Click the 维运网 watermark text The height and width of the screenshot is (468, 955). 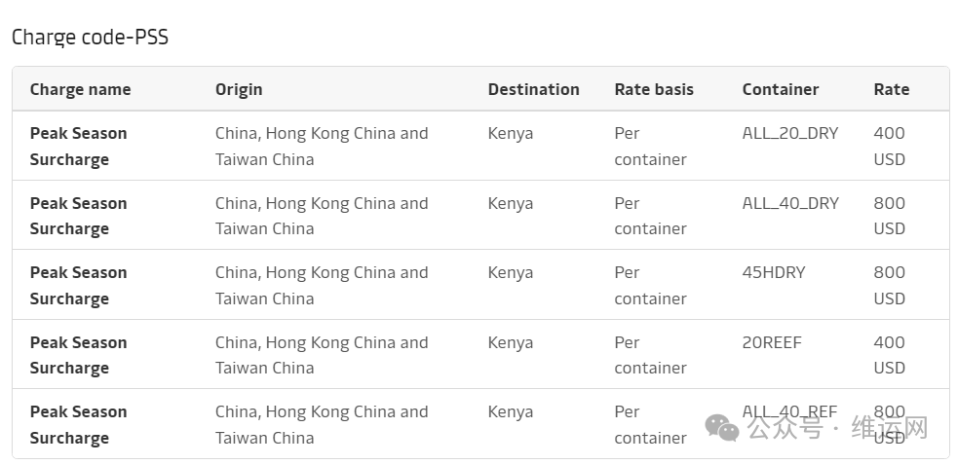pos(890,428)
